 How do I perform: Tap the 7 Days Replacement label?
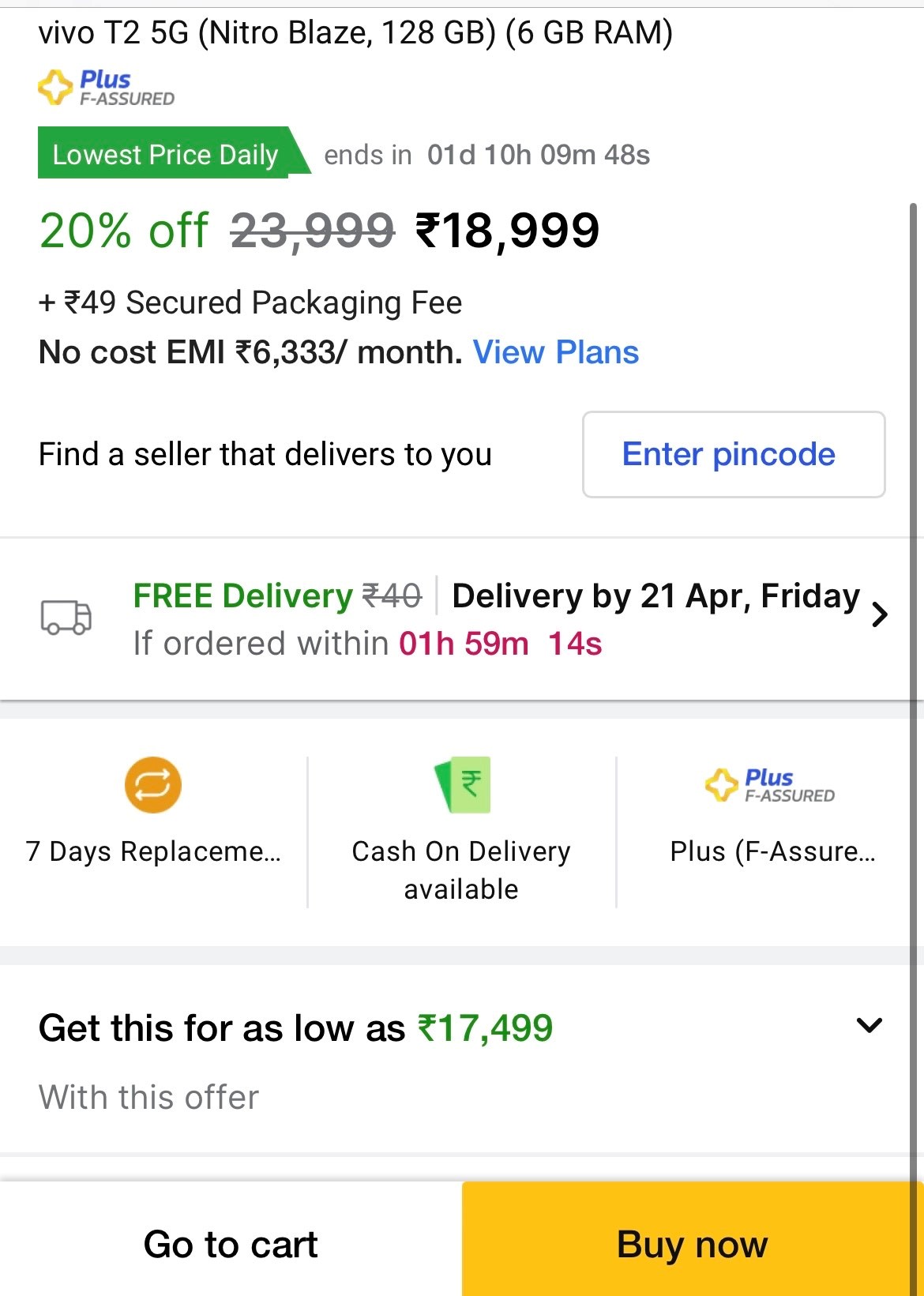tap(153, 851)
